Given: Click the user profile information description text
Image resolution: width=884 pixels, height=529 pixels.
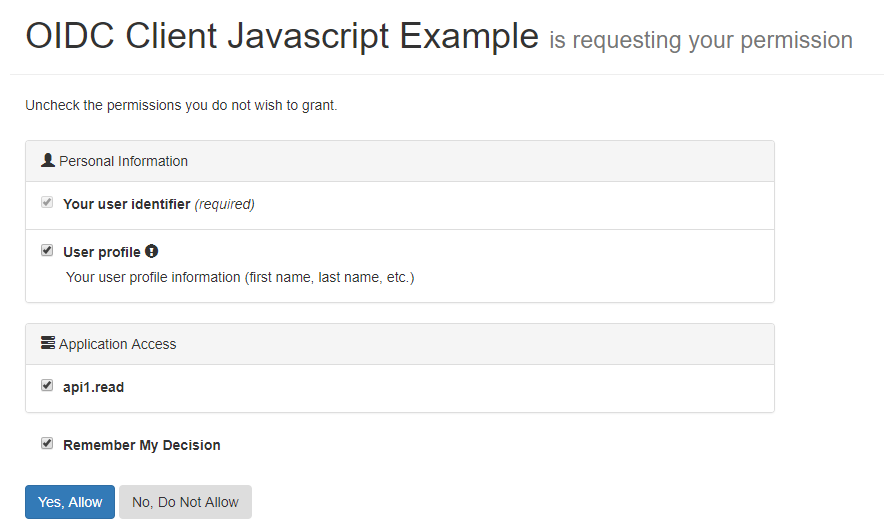Looking at the screenshot, I should point(240,277).
